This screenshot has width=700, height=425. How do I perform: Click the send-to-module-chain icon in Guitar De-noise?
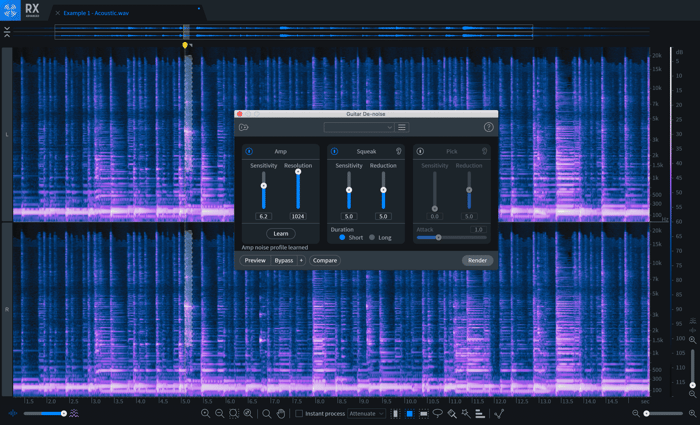243,127
